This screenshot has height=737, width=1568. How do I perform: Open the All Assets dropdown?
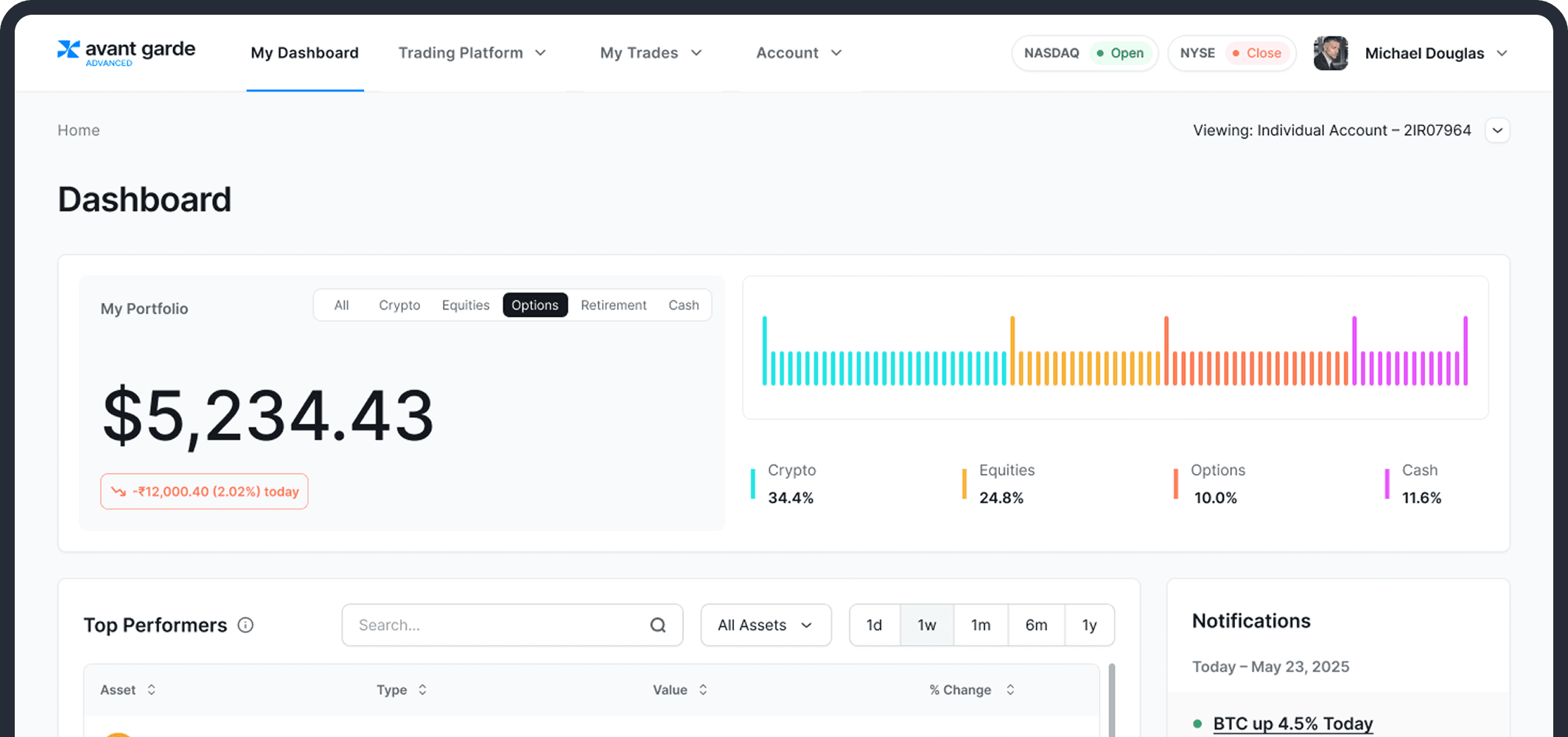[766, 624]
